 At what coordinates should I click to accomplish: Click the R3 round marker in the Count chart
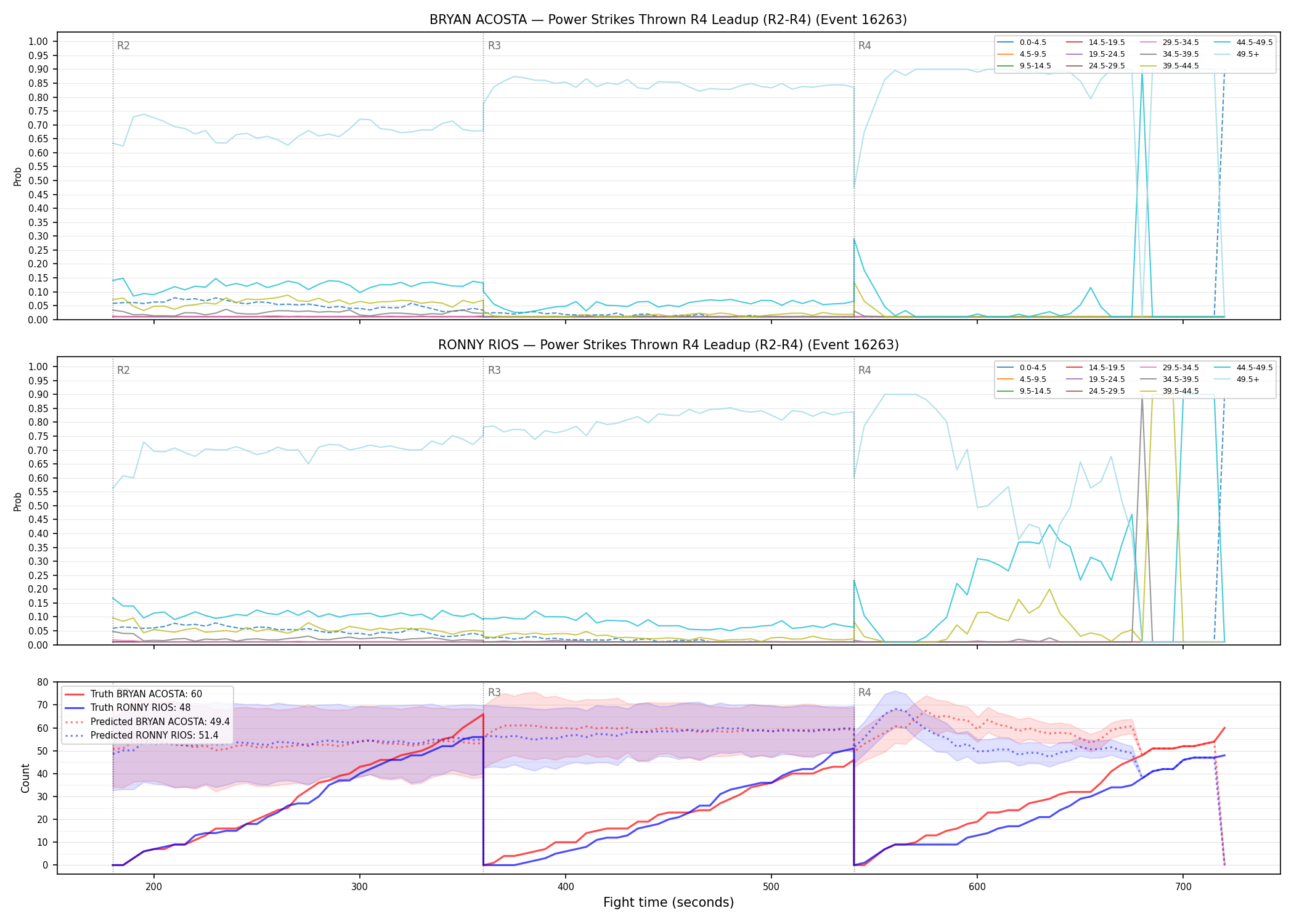pyautogui.click(x=494, y=692)
